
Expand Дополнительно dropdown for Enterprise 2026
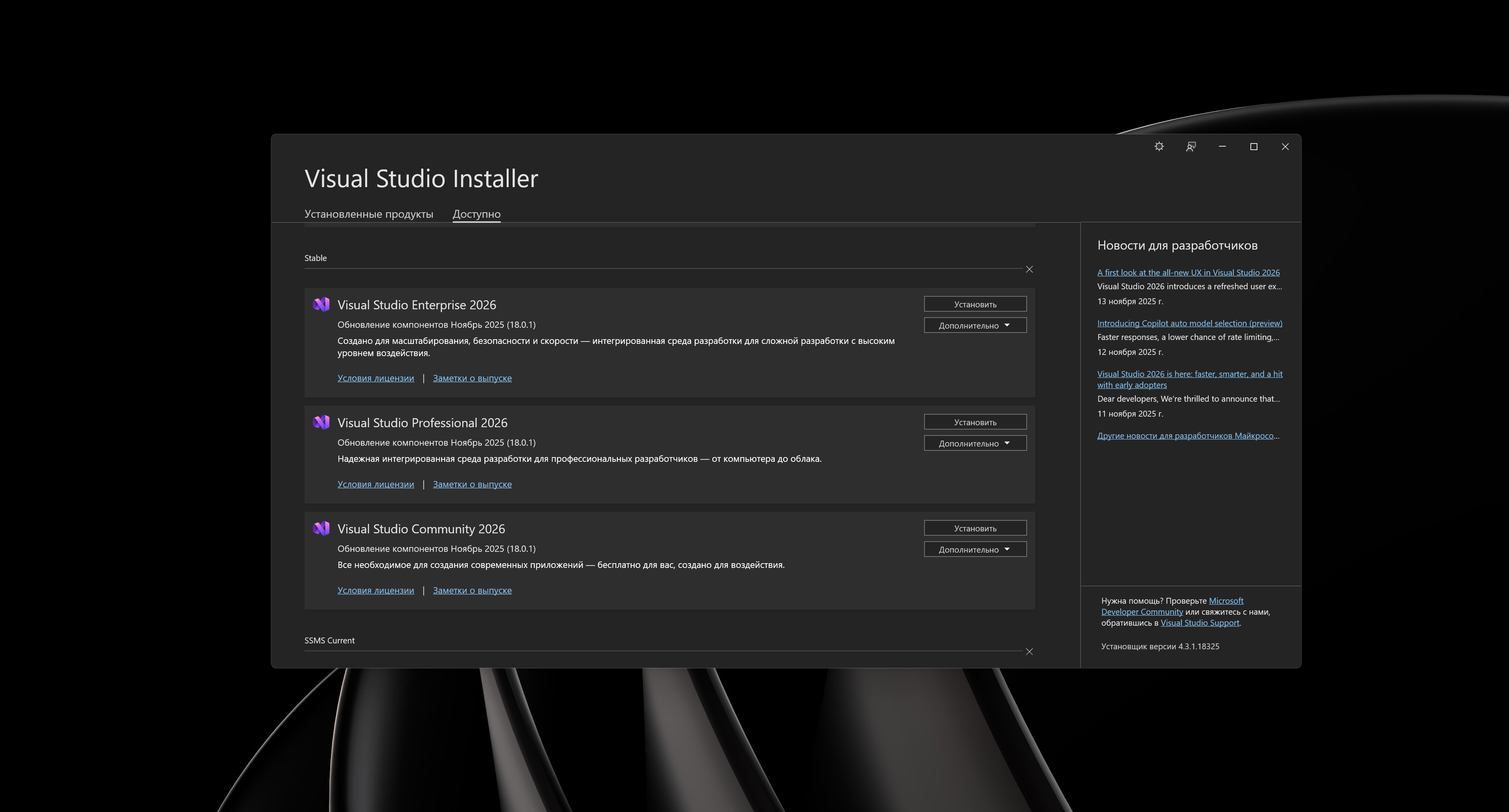point(975,325)
